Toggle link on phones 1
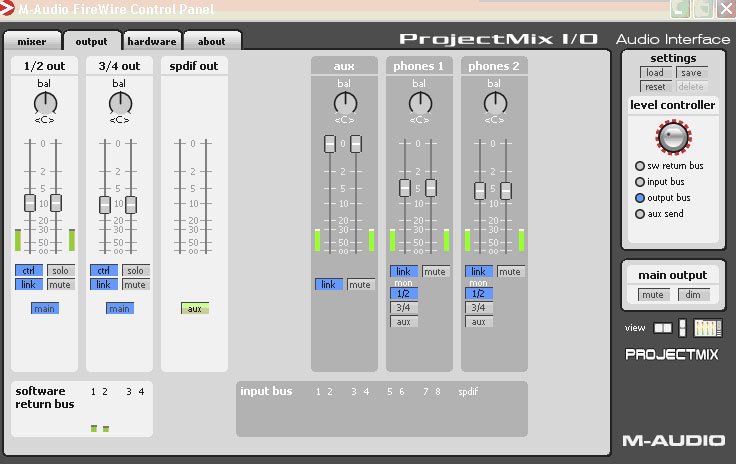736x464 pixels. pyautogui.click(x=404, y=271)
